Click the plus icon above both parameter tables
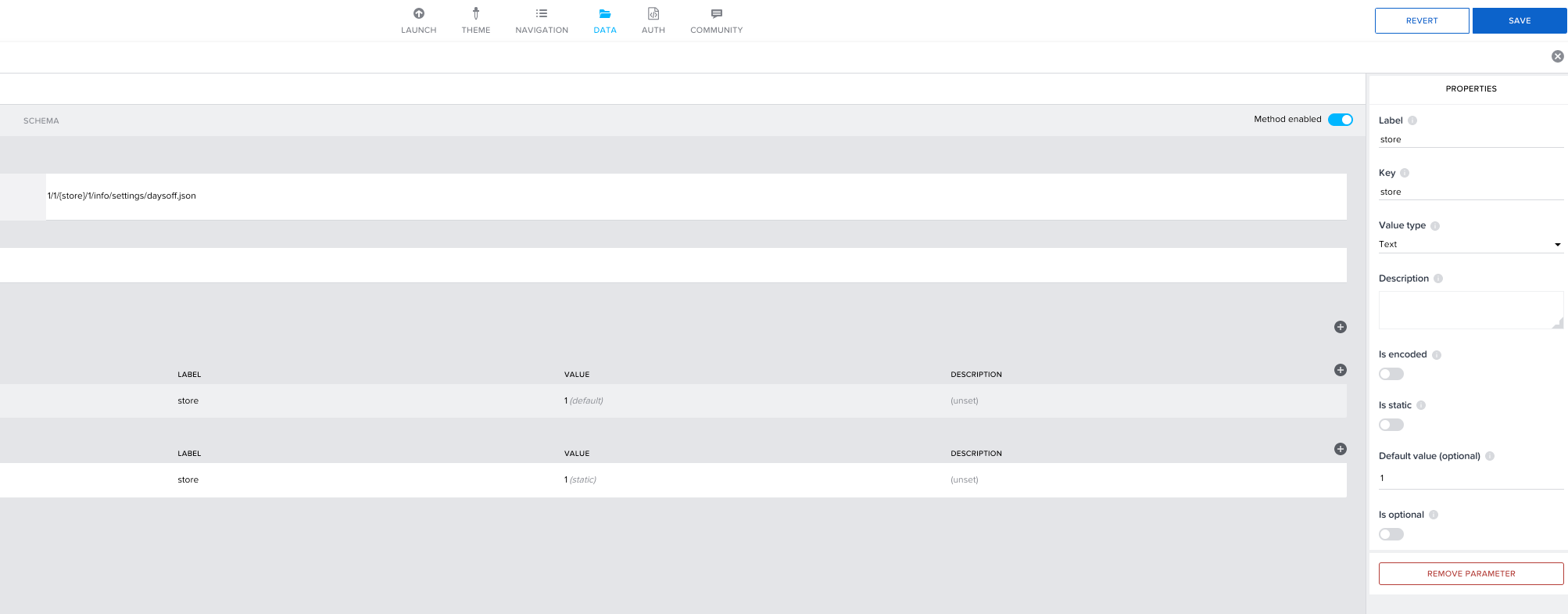 click(x=1341, y=327)
